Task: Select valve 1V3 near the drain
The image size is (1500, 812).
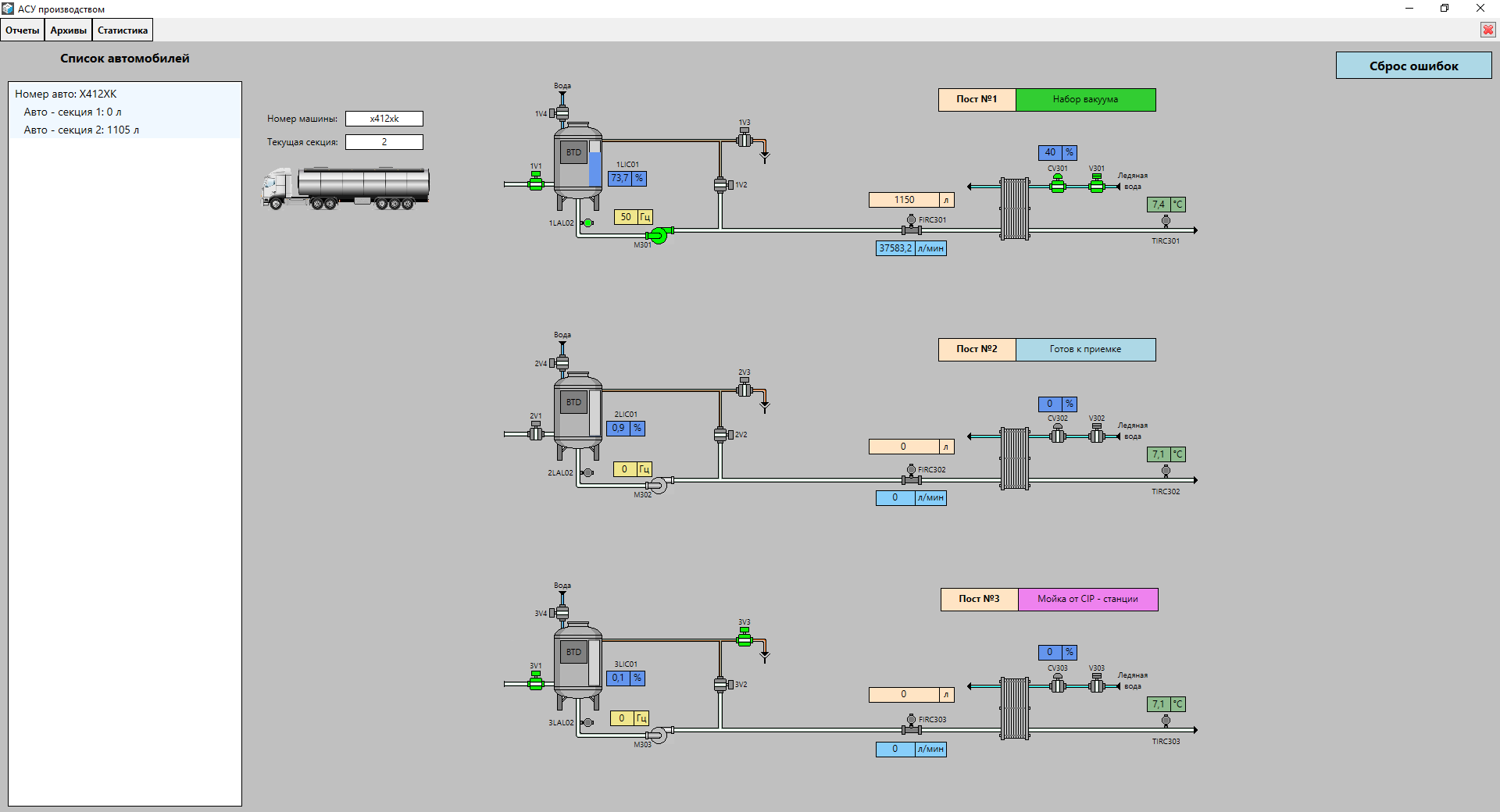Action: point(745,140)
